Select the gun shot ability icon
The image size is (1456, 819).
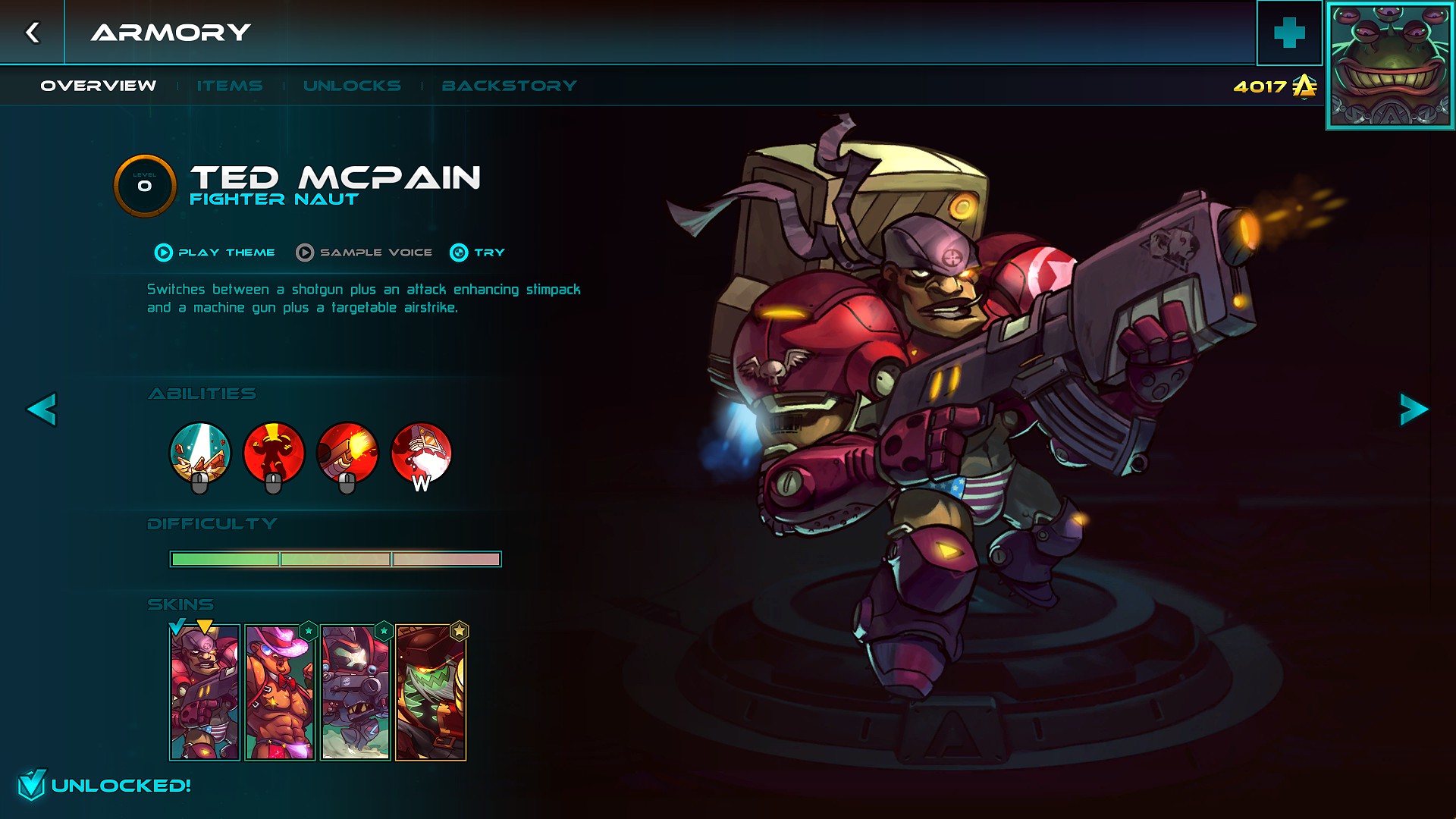[x=347, y=453]
